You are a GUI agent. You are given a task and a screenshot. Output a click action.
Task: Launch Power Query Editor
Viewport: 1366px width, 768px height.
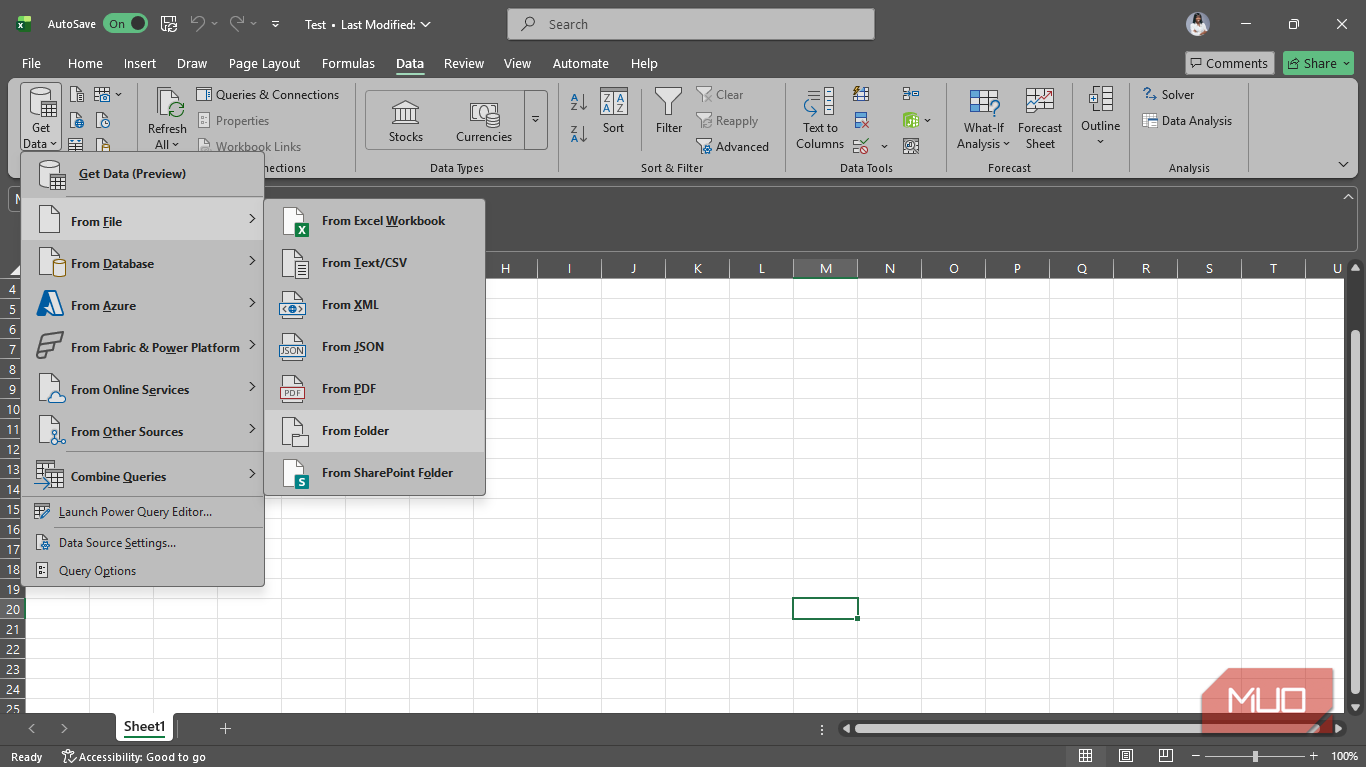pyautogui.click(x=143, y=511)
